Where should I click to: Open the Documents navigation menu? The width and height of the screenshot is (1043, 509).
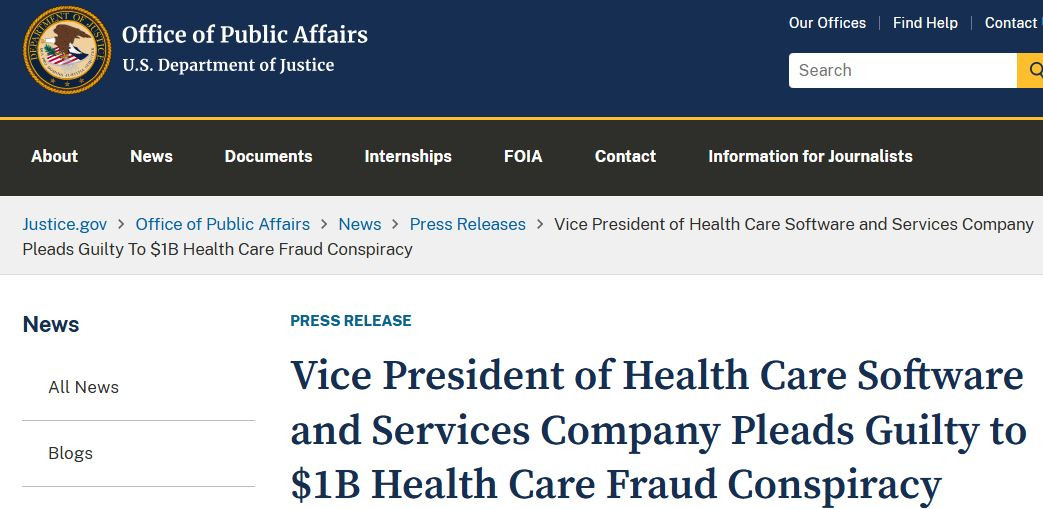coord(268,156)
